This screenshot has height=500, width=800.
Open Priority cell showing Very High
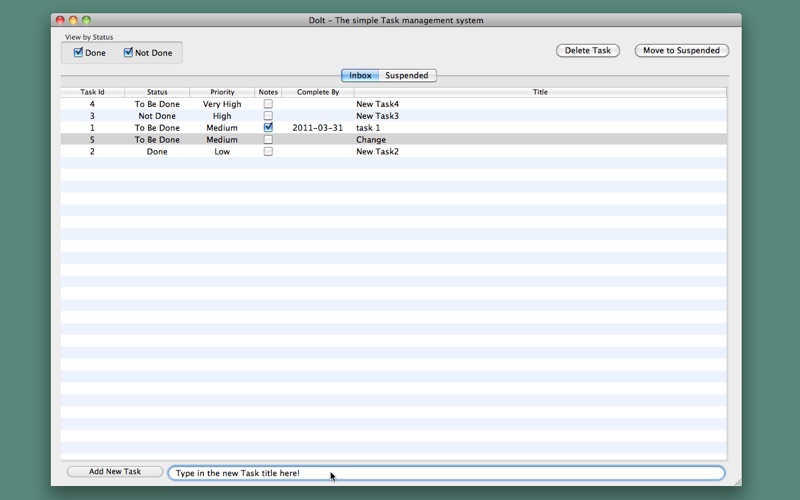(x=222, y=104)
